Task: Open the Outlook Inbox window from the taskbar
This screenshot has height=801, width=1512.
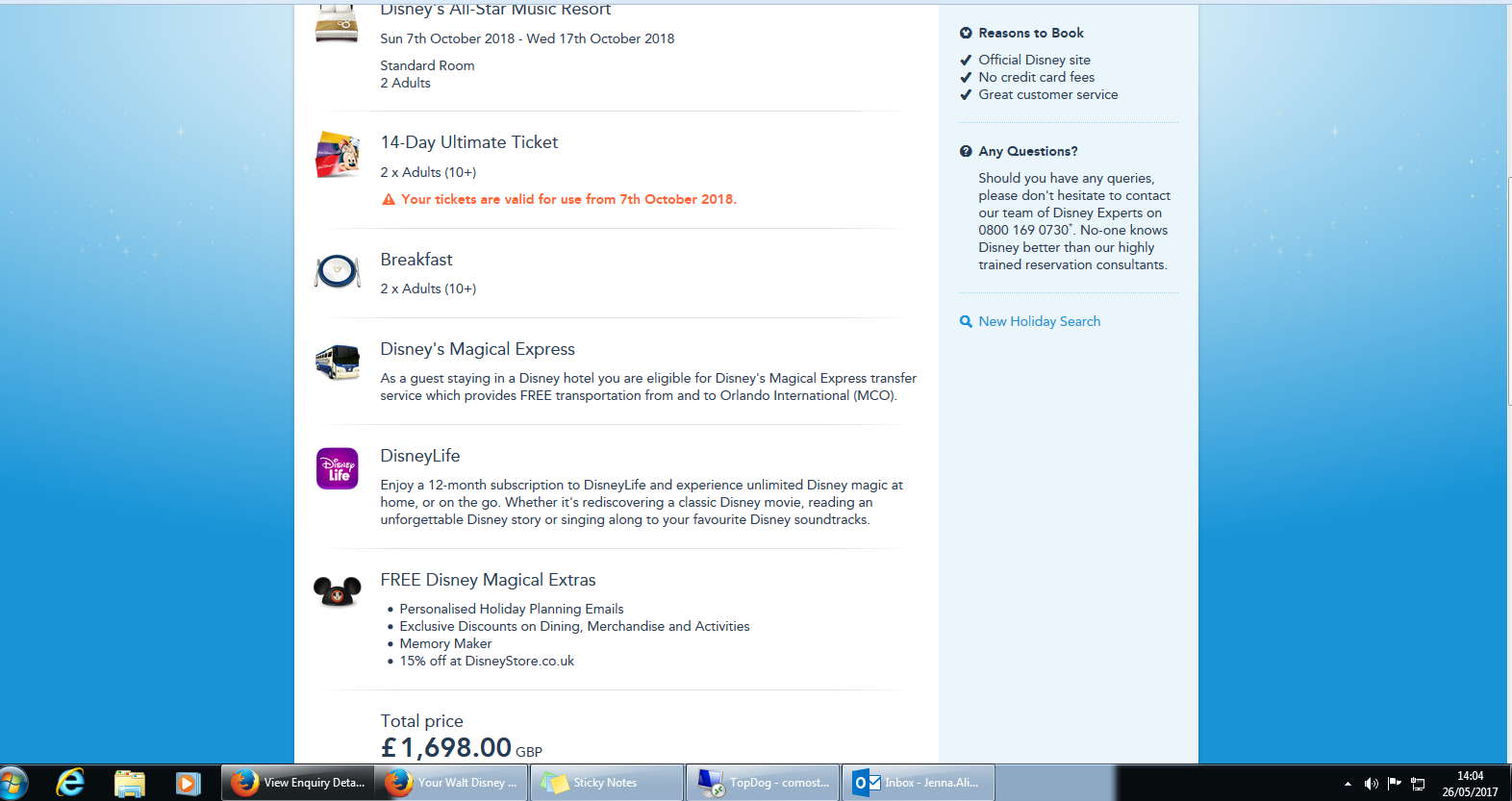Action: [919, 783]
